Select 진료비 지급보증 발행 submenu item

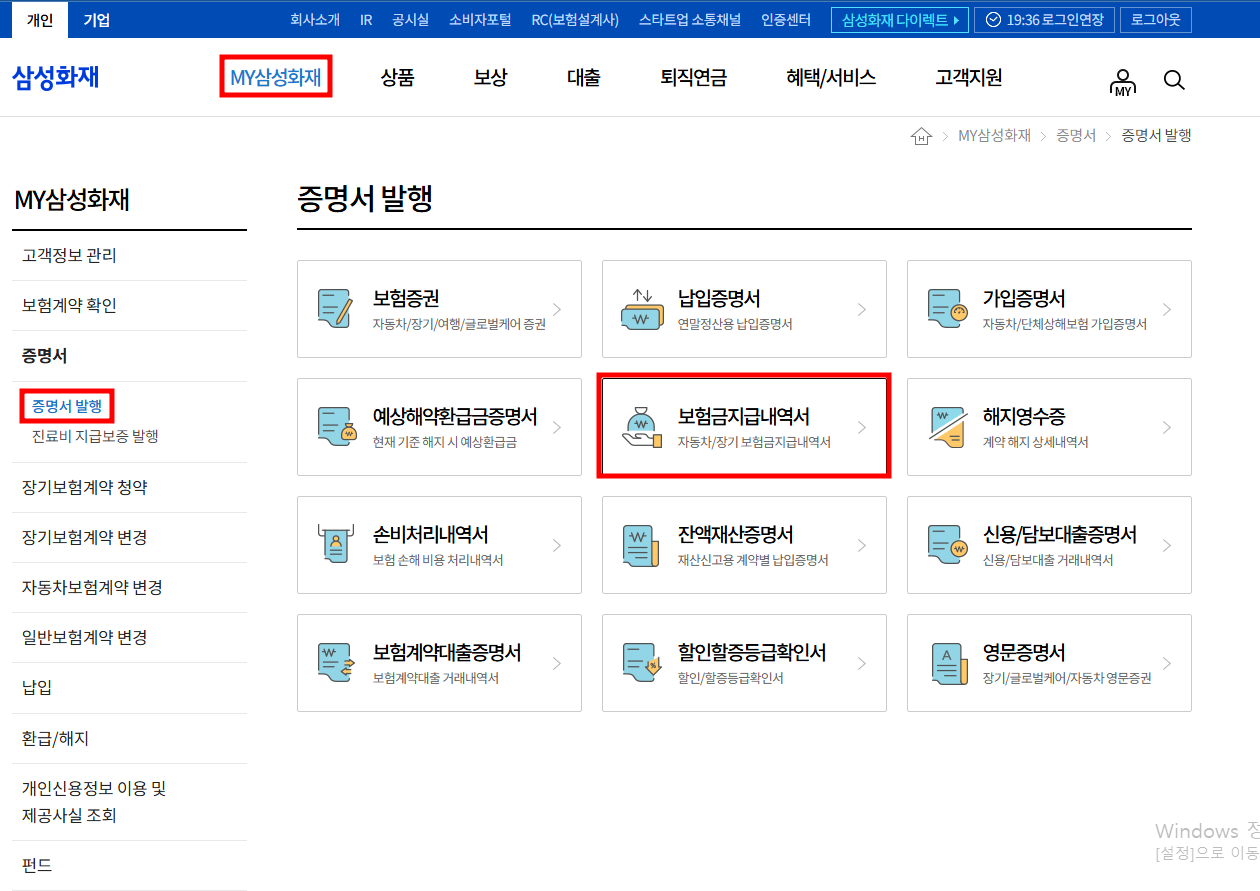[x=95, y=436]
